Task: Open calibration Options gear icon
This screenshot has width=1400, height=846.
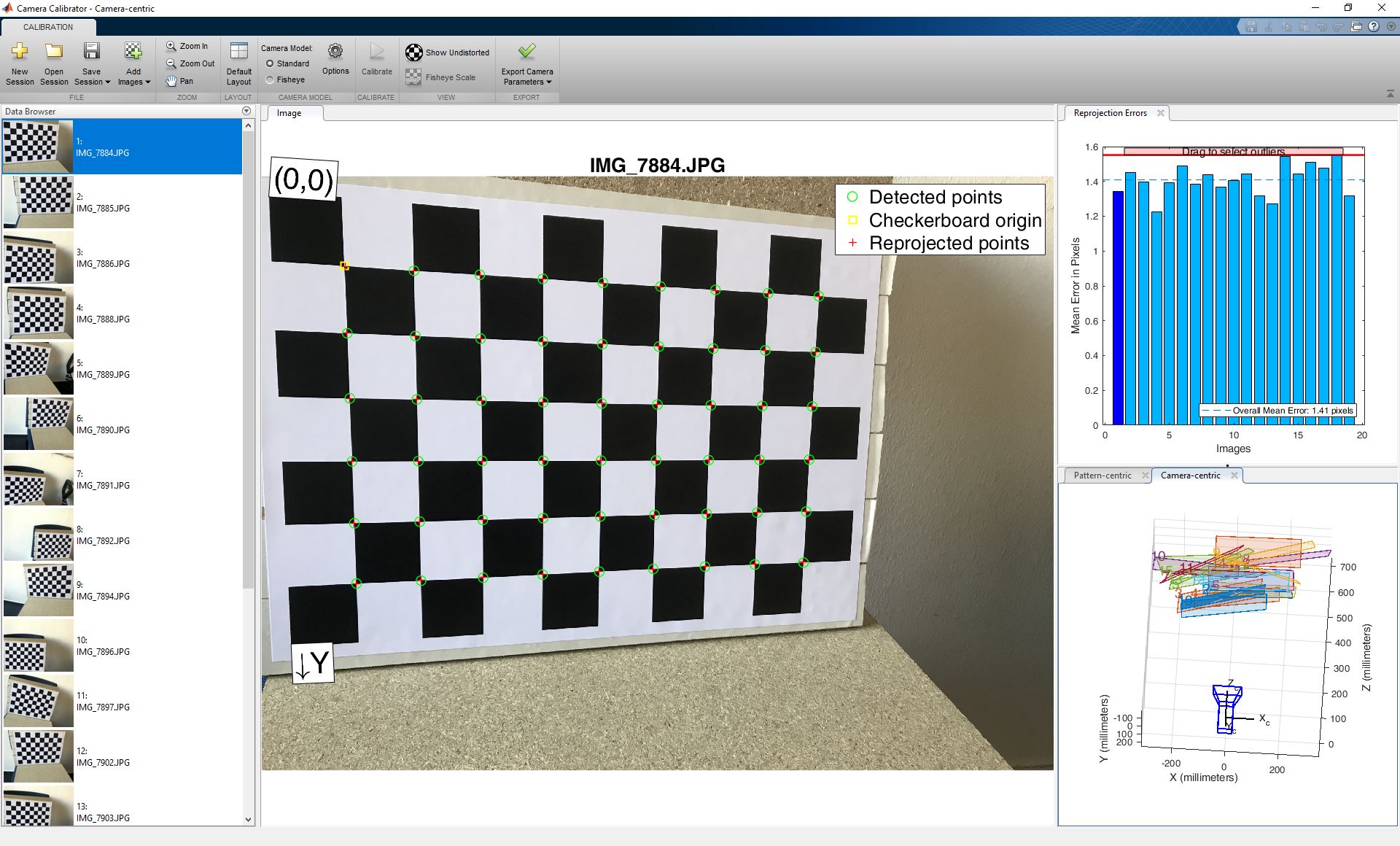Action: pyautogui.click(x=335, y=52)
